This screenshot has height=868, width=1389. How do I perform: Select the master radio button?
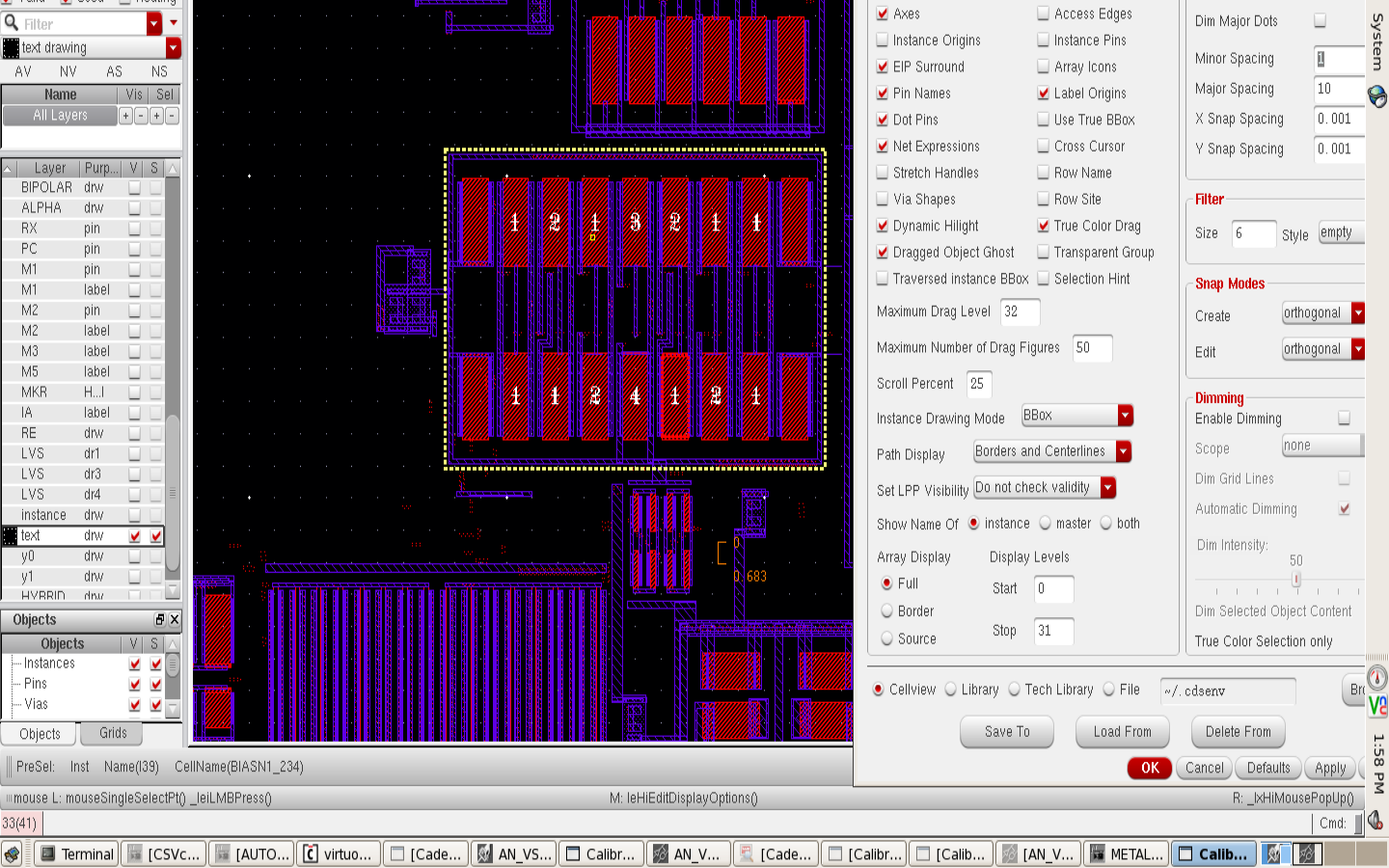tap(1046, 524)
